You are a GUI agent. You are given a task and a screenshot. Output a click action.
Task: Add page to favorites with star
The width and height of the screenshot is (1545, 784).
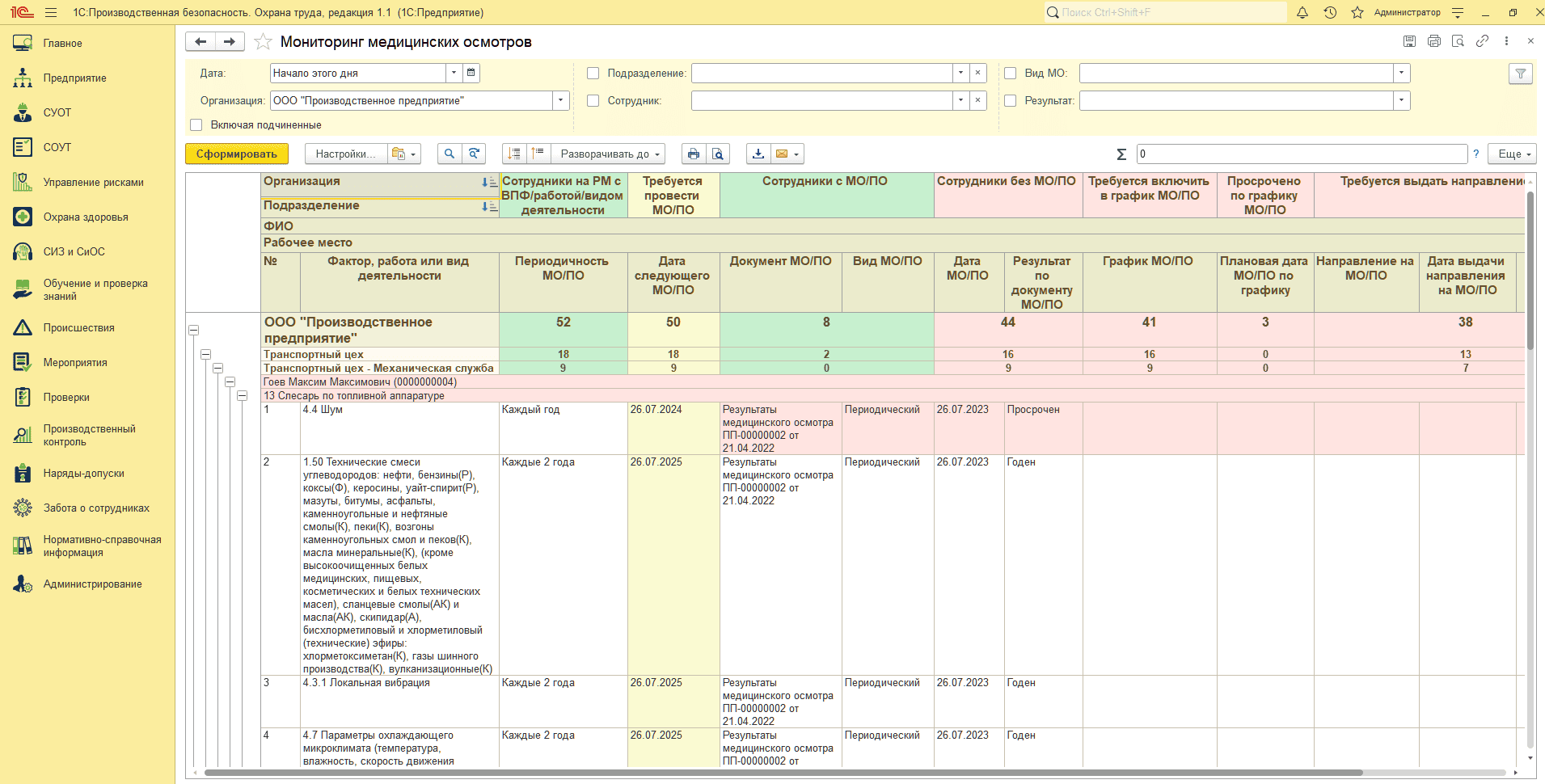(263, 42)
